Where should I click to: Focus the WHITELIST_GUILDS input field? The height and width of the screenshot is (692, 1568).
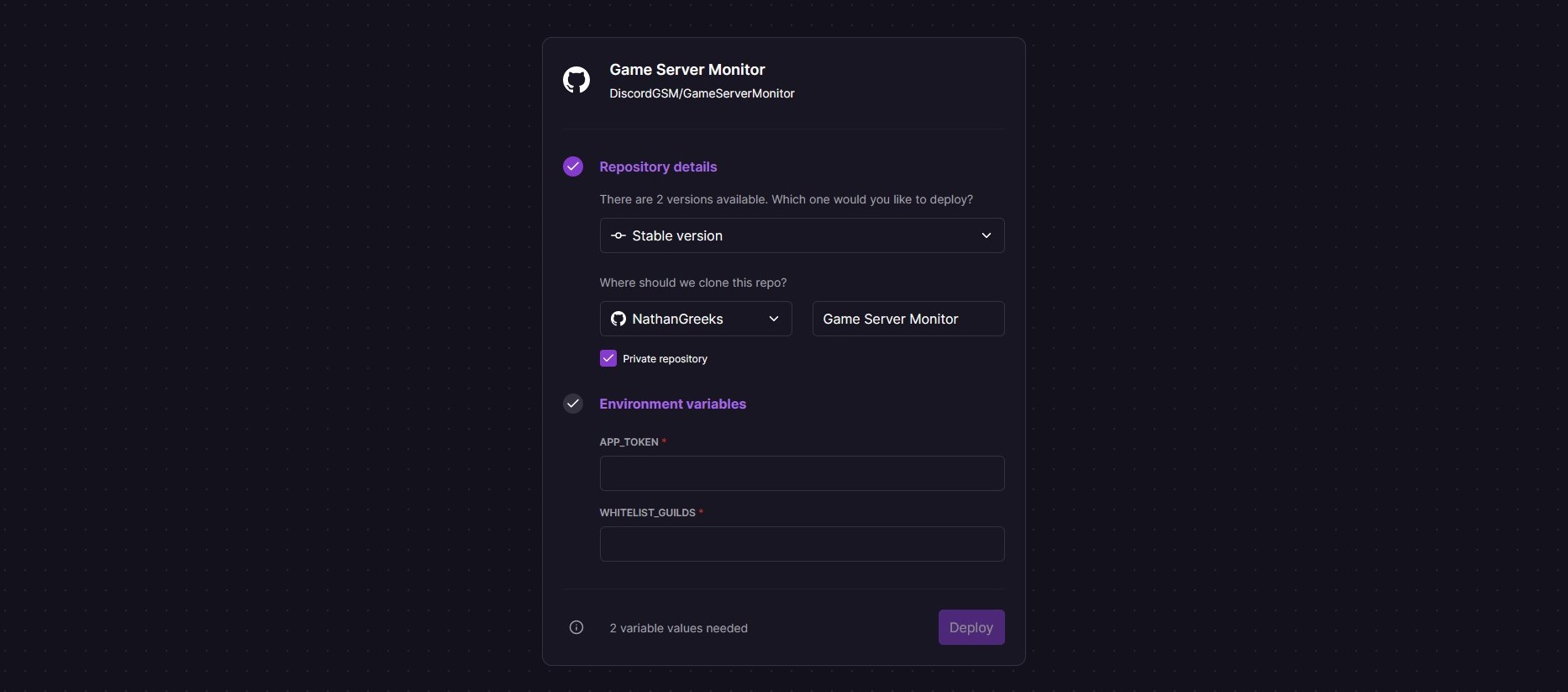tap(802, 544)
